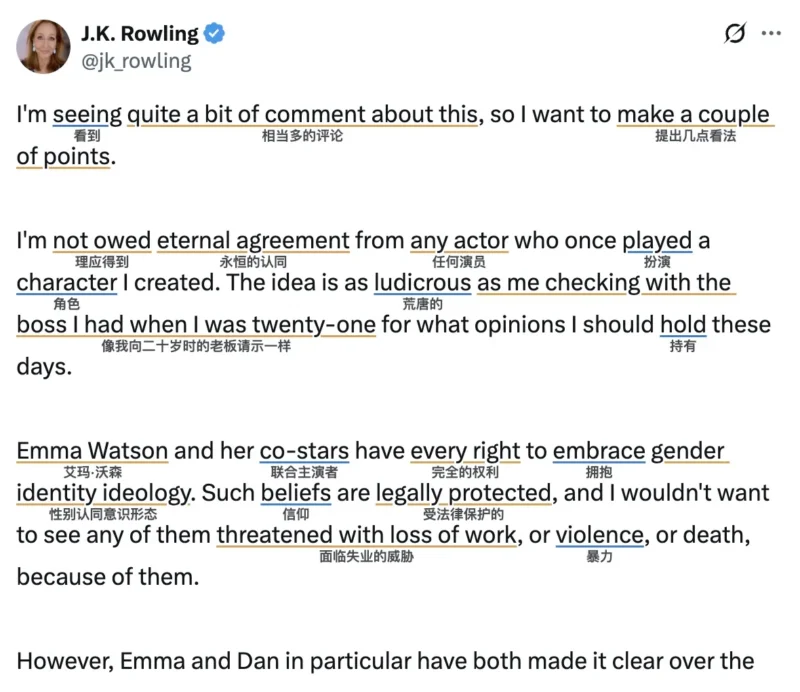This screenshot has width=800, height=692.
Task: Click the underlined word "ludicrous"
Action: click(422, 282)
